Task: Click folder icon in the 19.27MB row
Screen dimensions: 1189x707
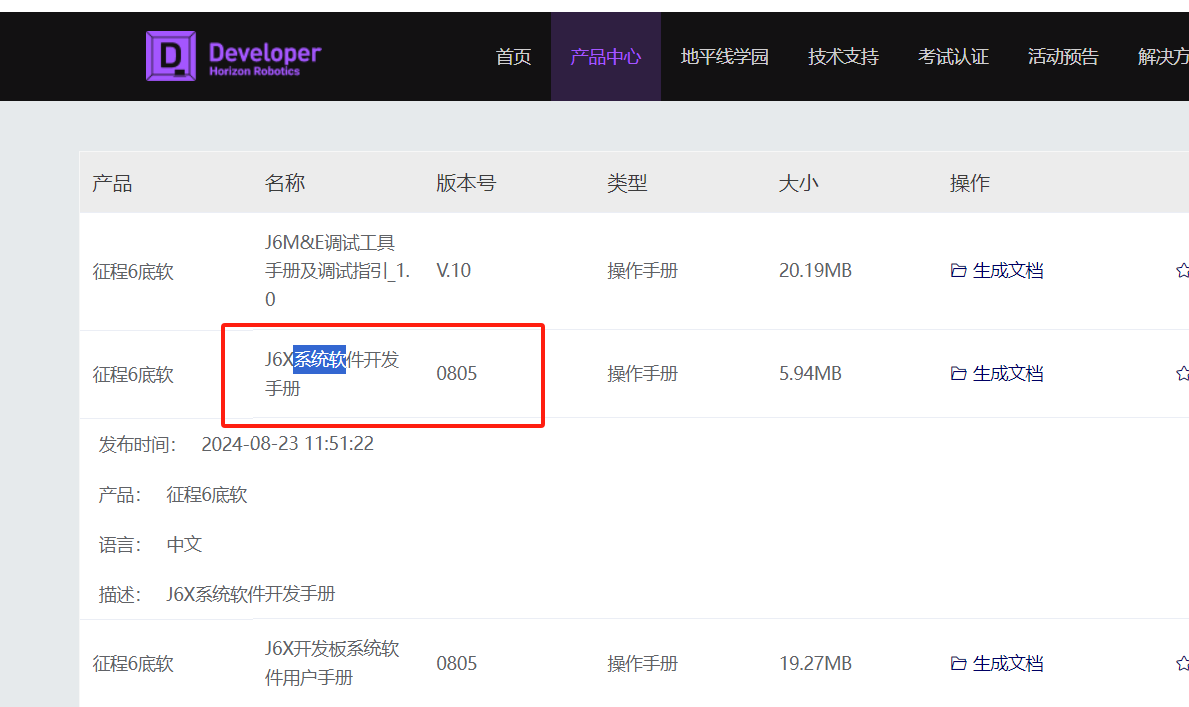Action: pyautogui.click(x=958, y=664)
